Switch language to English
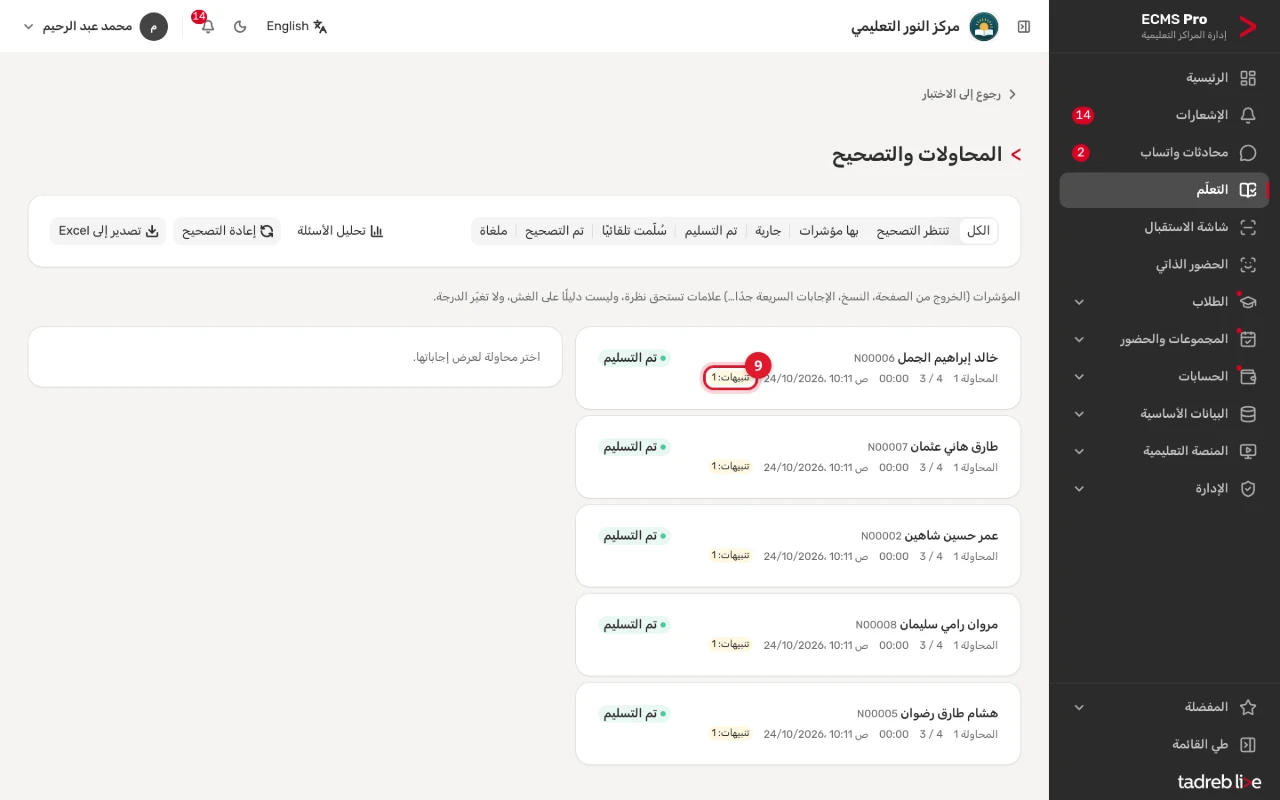Image resolution: width=1280 pixels, height=800 pixels. 297,27
